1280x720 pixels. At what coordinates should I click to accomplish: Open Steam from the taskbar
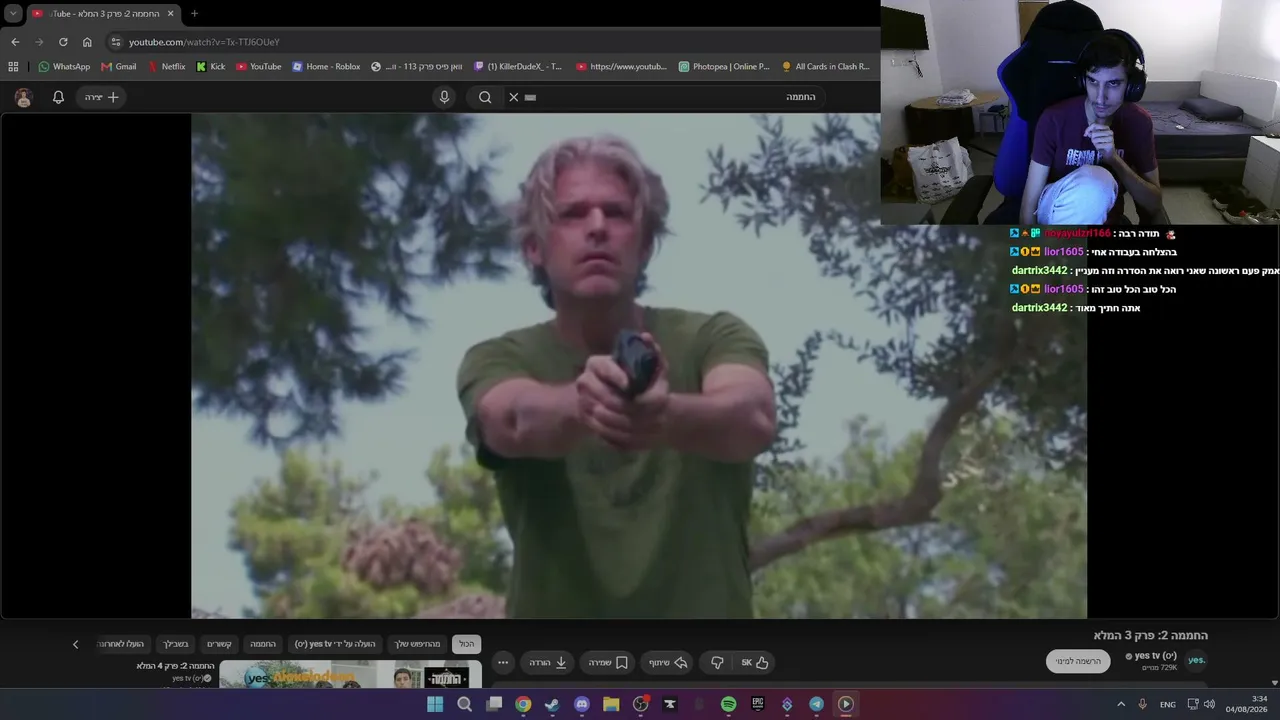[x=552, y=704]
